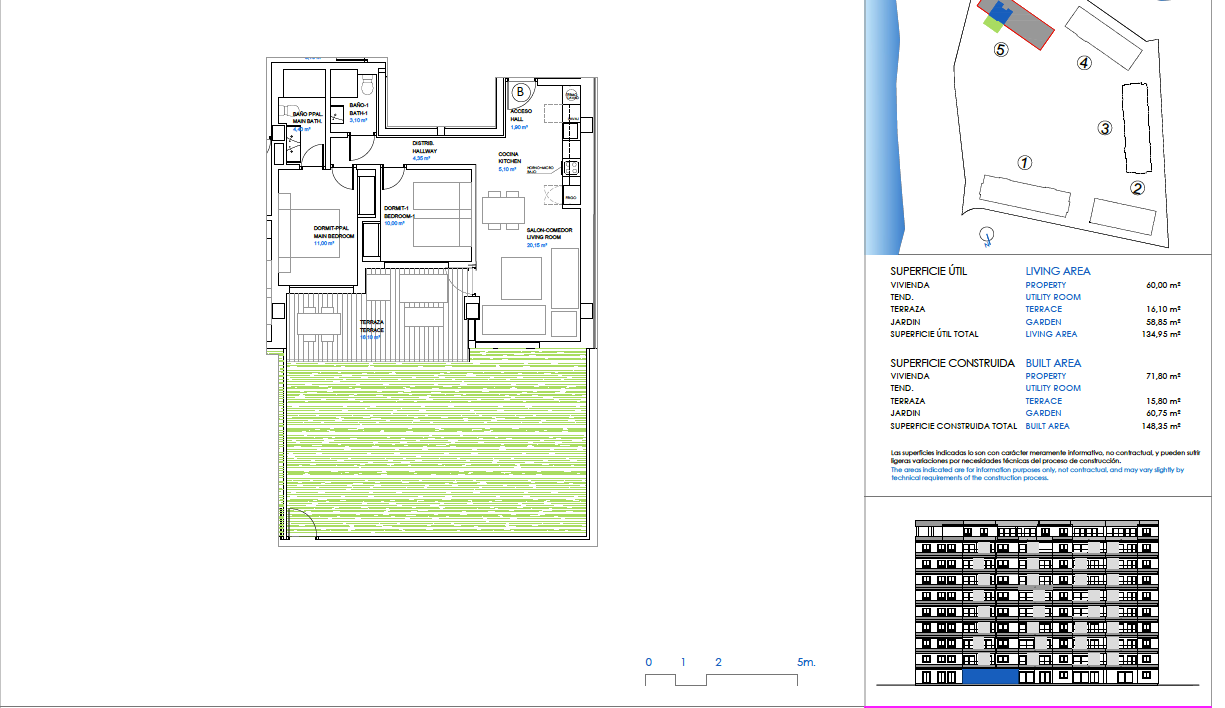Click the kitchen hob burner symbol
The width and height of the screenshot is (1225, 708).
[x=571, y=168]
